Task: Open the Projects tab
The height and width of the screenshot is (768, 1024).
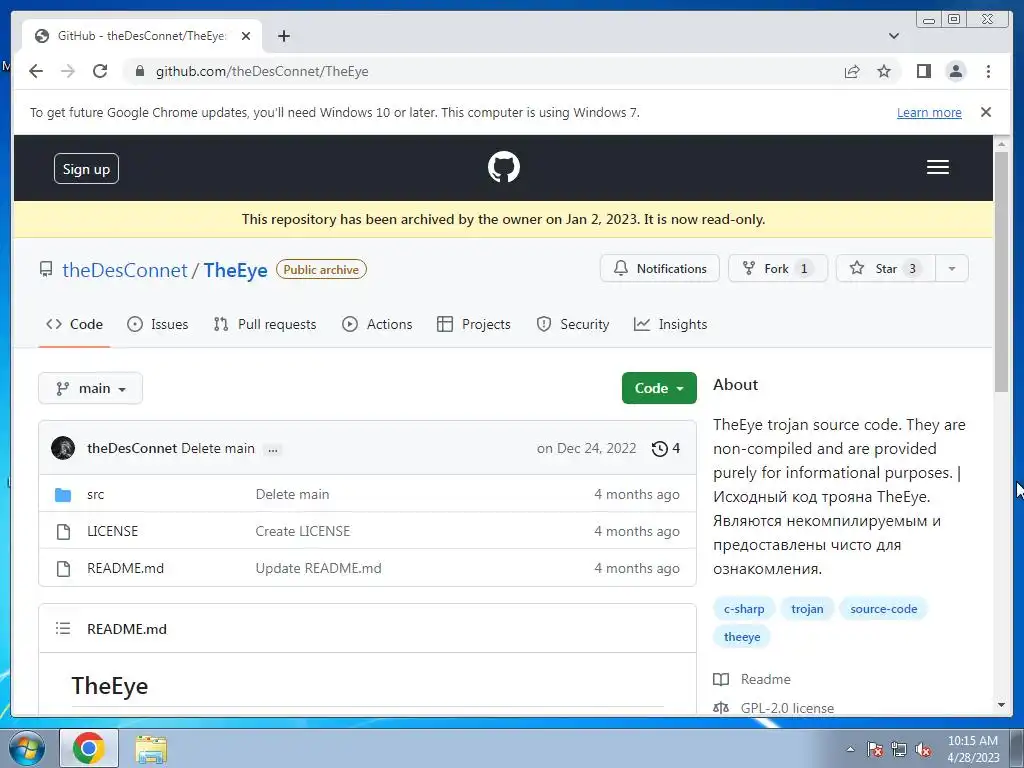Action: tap(473, 324)
